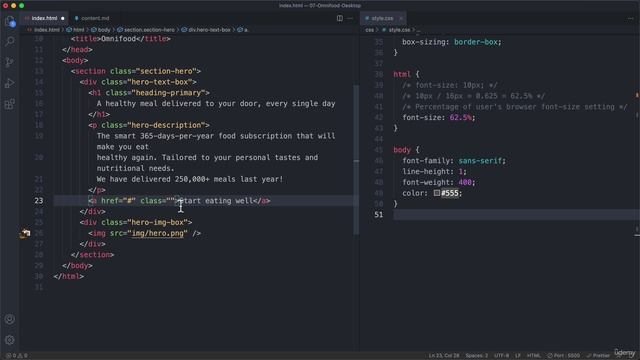Screen dimensions: 640x360
Task: Close the style.css tab
Action: tap(401, 18)
